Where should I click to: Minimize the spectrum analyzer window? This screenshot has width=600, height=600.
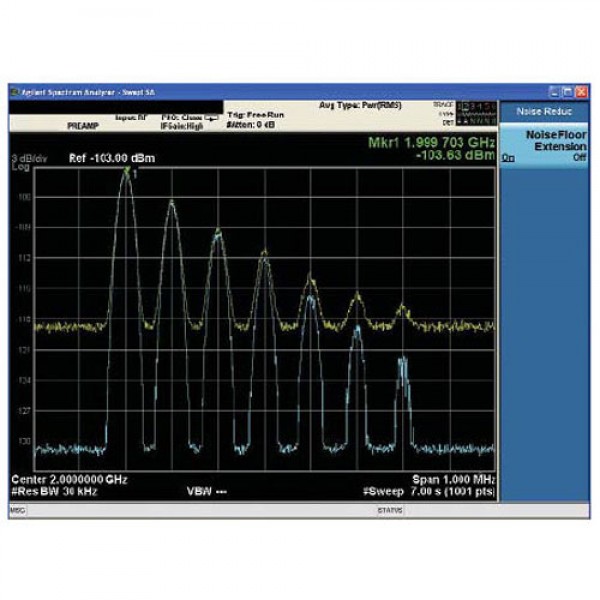pos(554,91)
